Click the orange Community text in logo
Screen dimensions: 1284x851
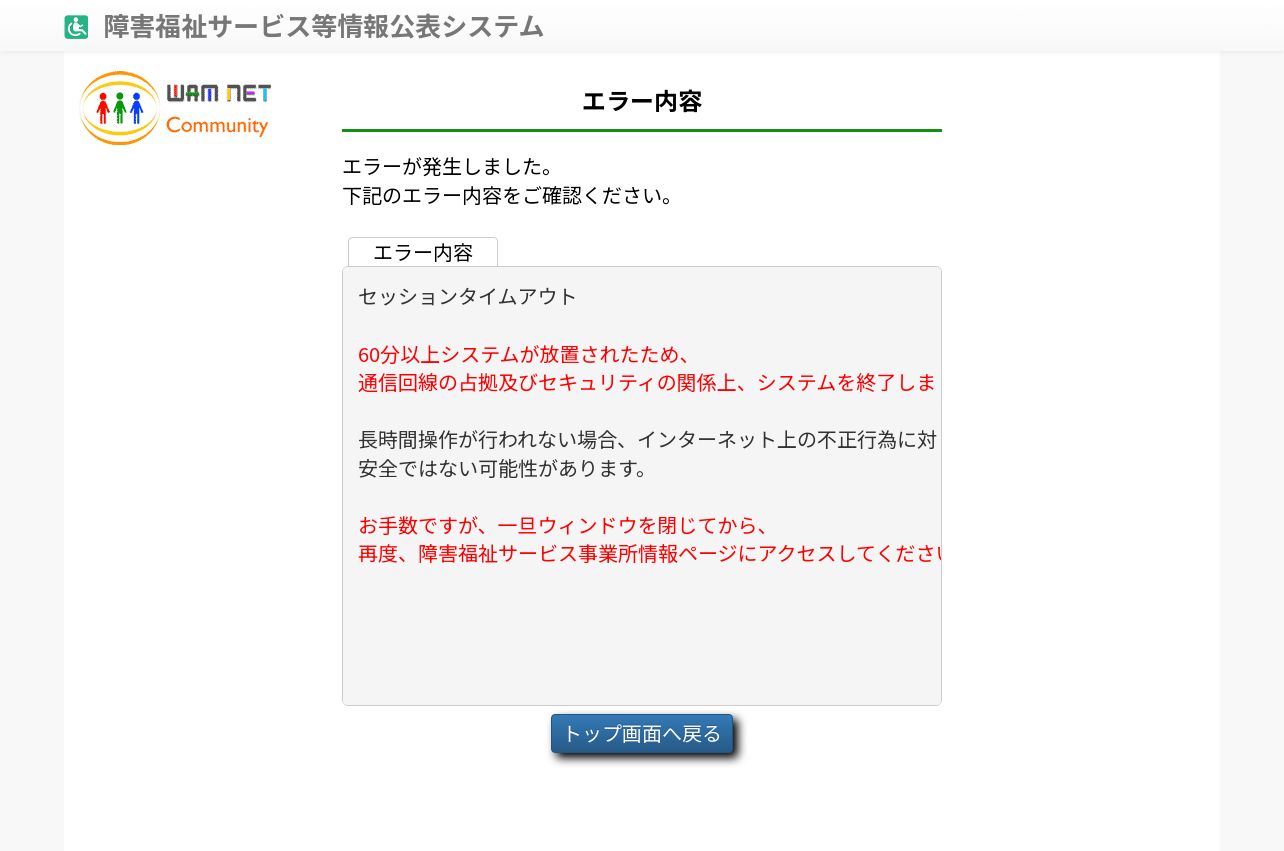coord(217,126)
